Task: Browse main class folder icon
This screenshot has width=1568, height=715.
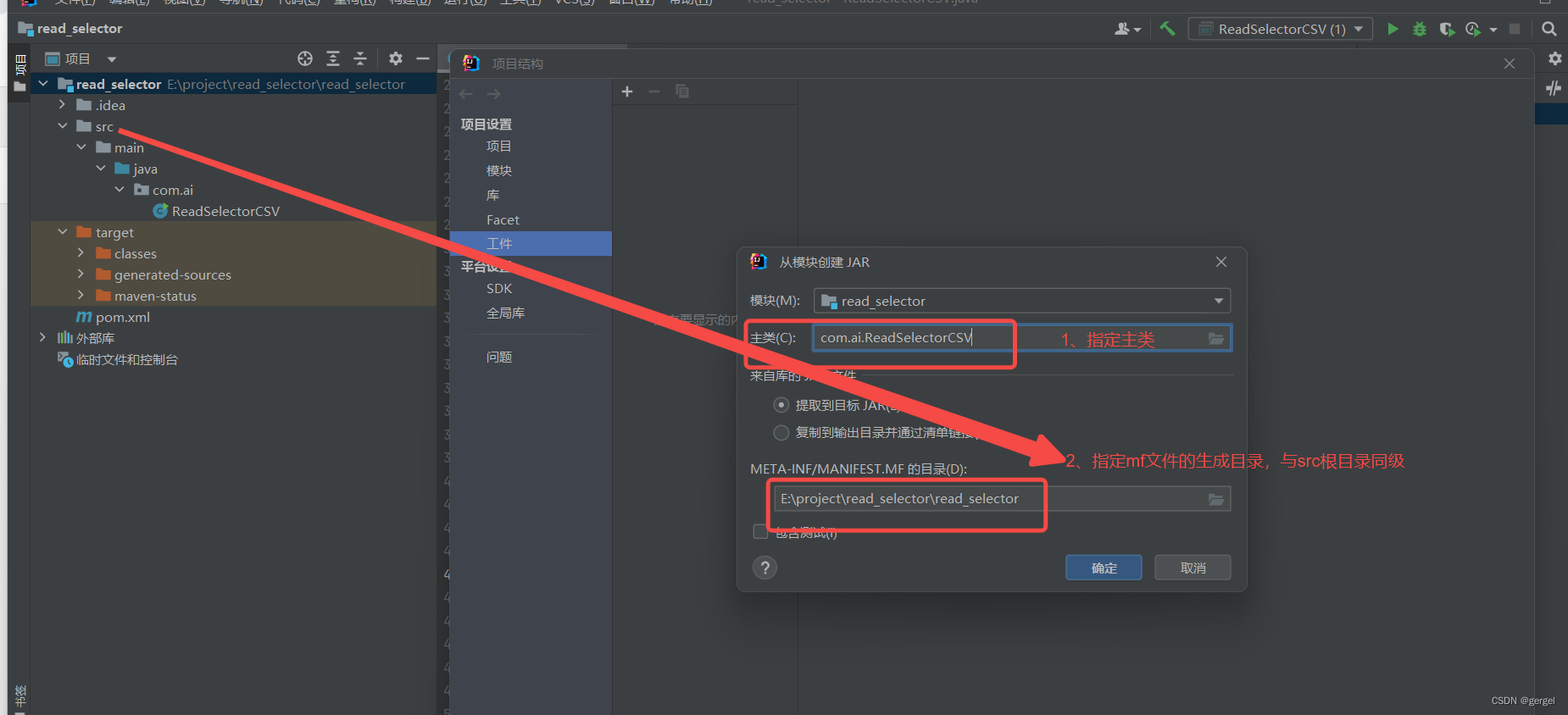Action: pyautogui.click(x=1216, y=338)
